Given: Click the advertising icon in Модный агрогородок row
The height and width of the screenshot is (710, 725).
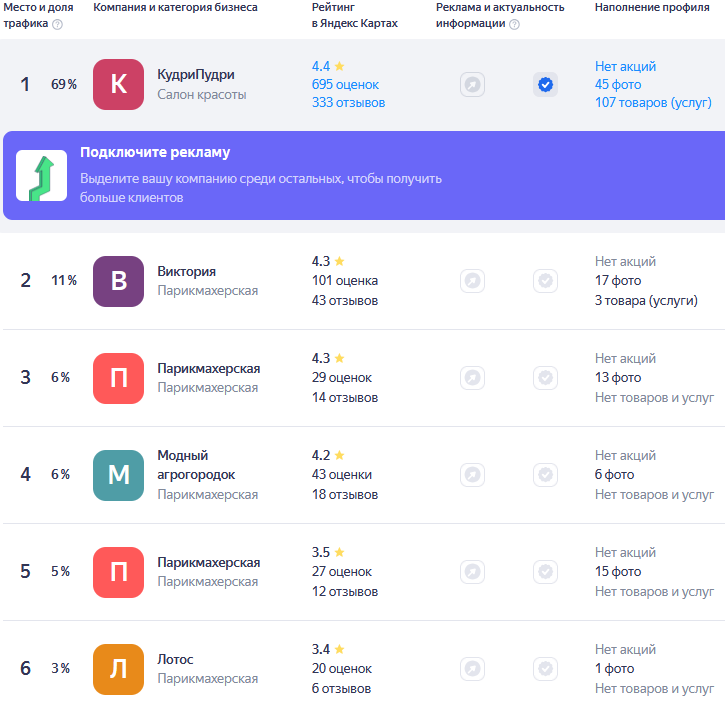Looking at the screenshot, I should pos(472,475).
